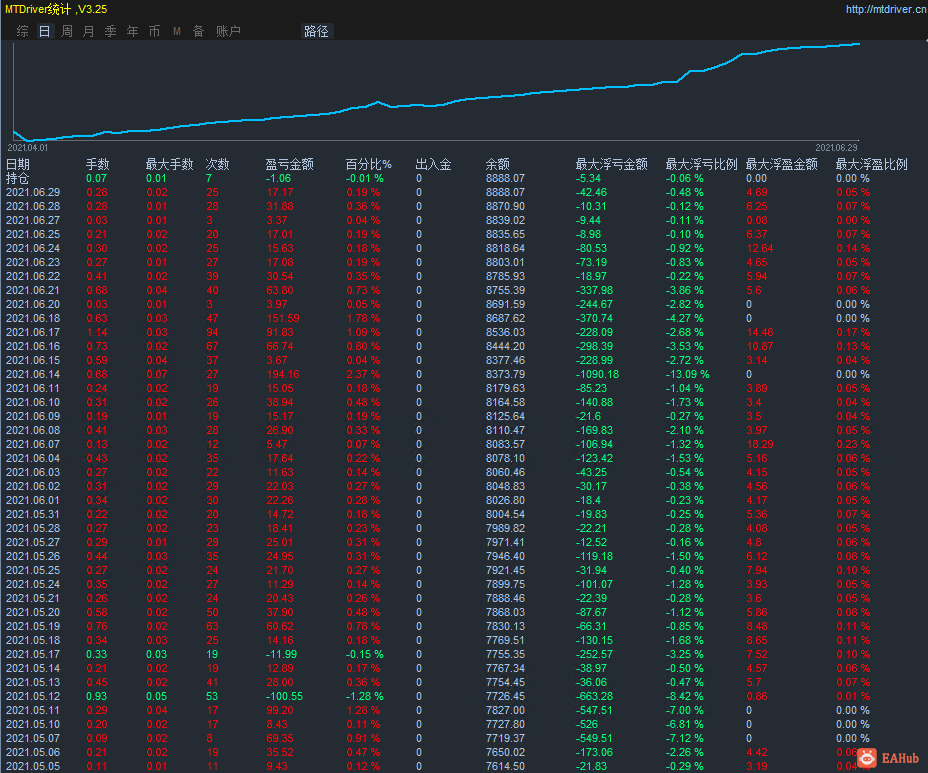Click the 百分比% column header
Viewport: 928px width, 773px height.
[369, 164]
